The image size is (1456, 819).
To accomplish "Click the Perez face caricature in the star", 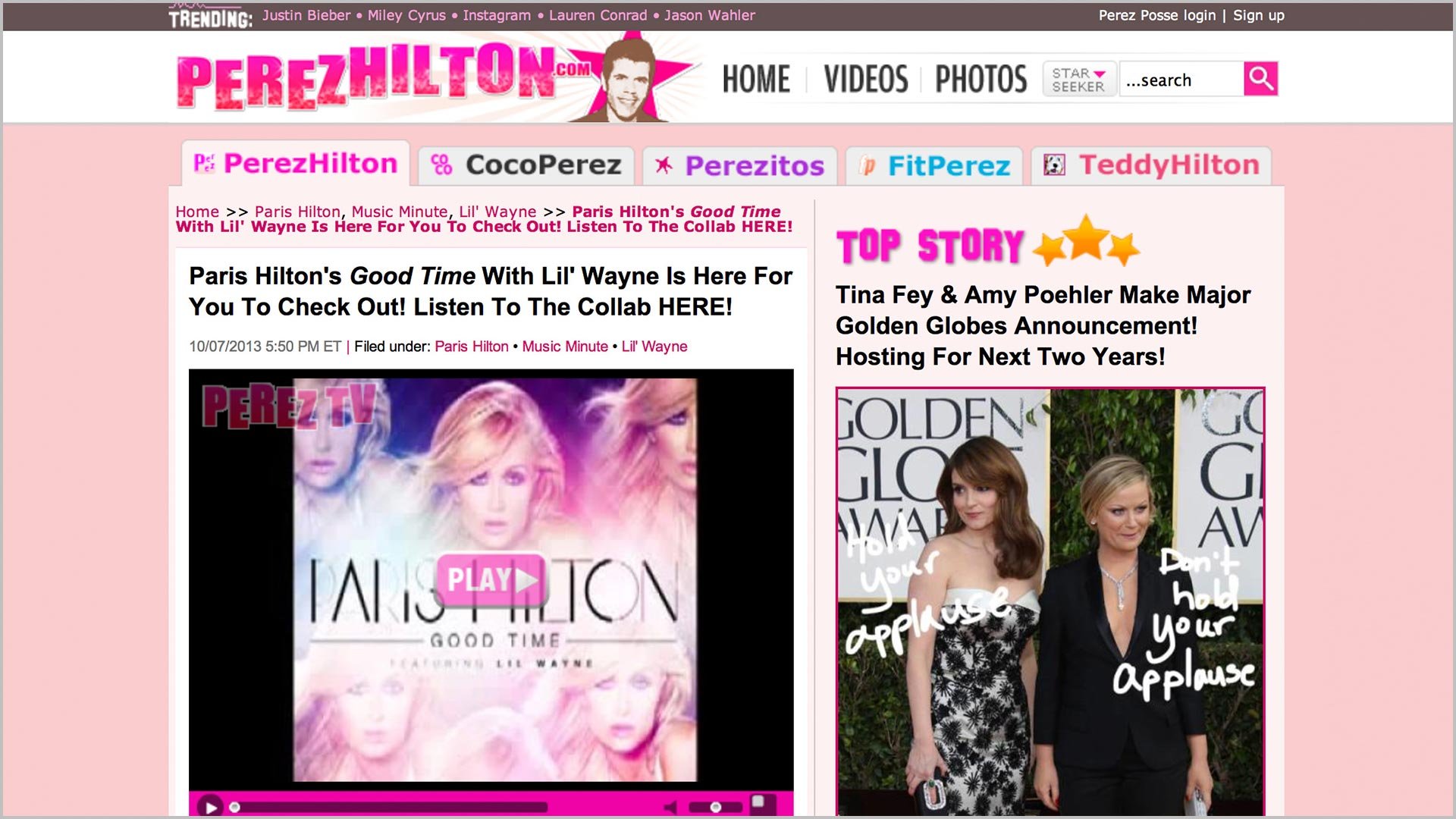I will coord(629,79).
